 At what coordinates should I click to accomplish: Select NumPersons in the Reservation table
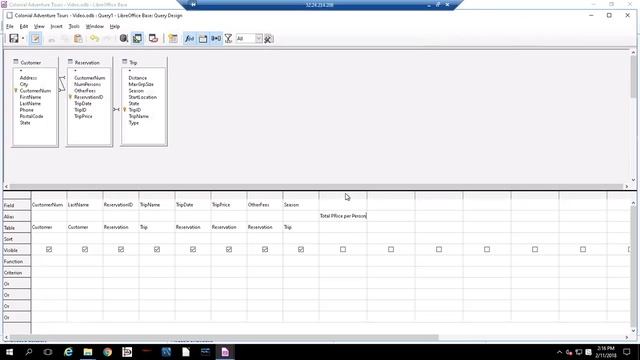tap(87, 84)
